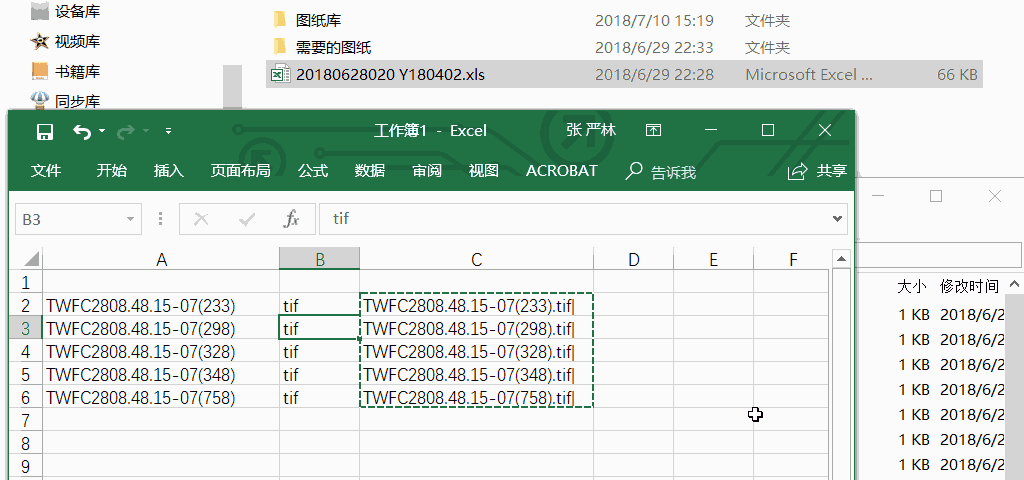Click the Redo arrow icon
Viewport: 1024px width, 480px height.
(126, 131)
